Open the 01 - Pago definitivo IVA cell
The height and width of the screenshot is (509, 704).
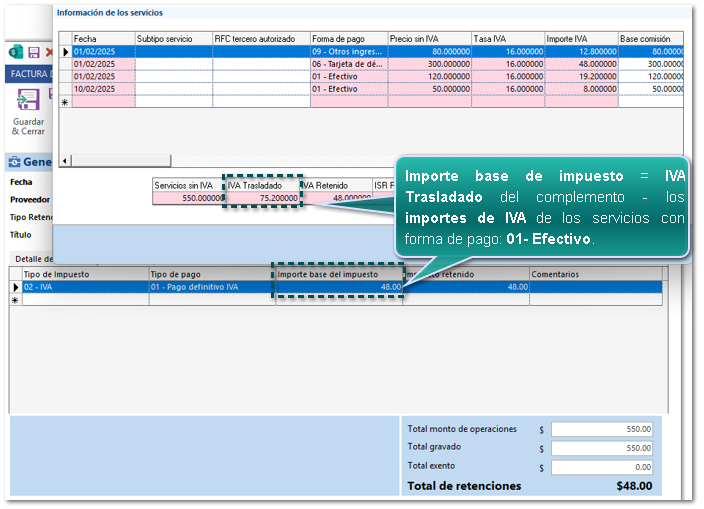coord(211,287)
